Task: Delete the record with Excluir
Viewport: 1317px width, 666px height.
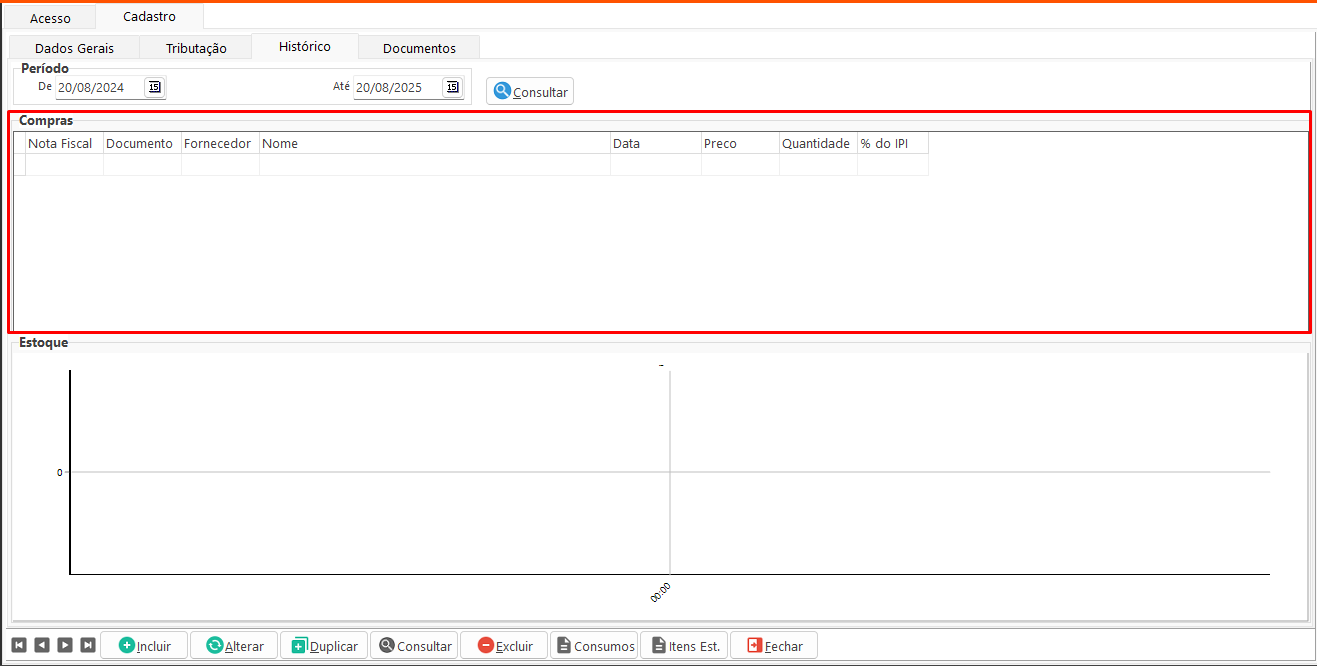Action: click(504, 646)
